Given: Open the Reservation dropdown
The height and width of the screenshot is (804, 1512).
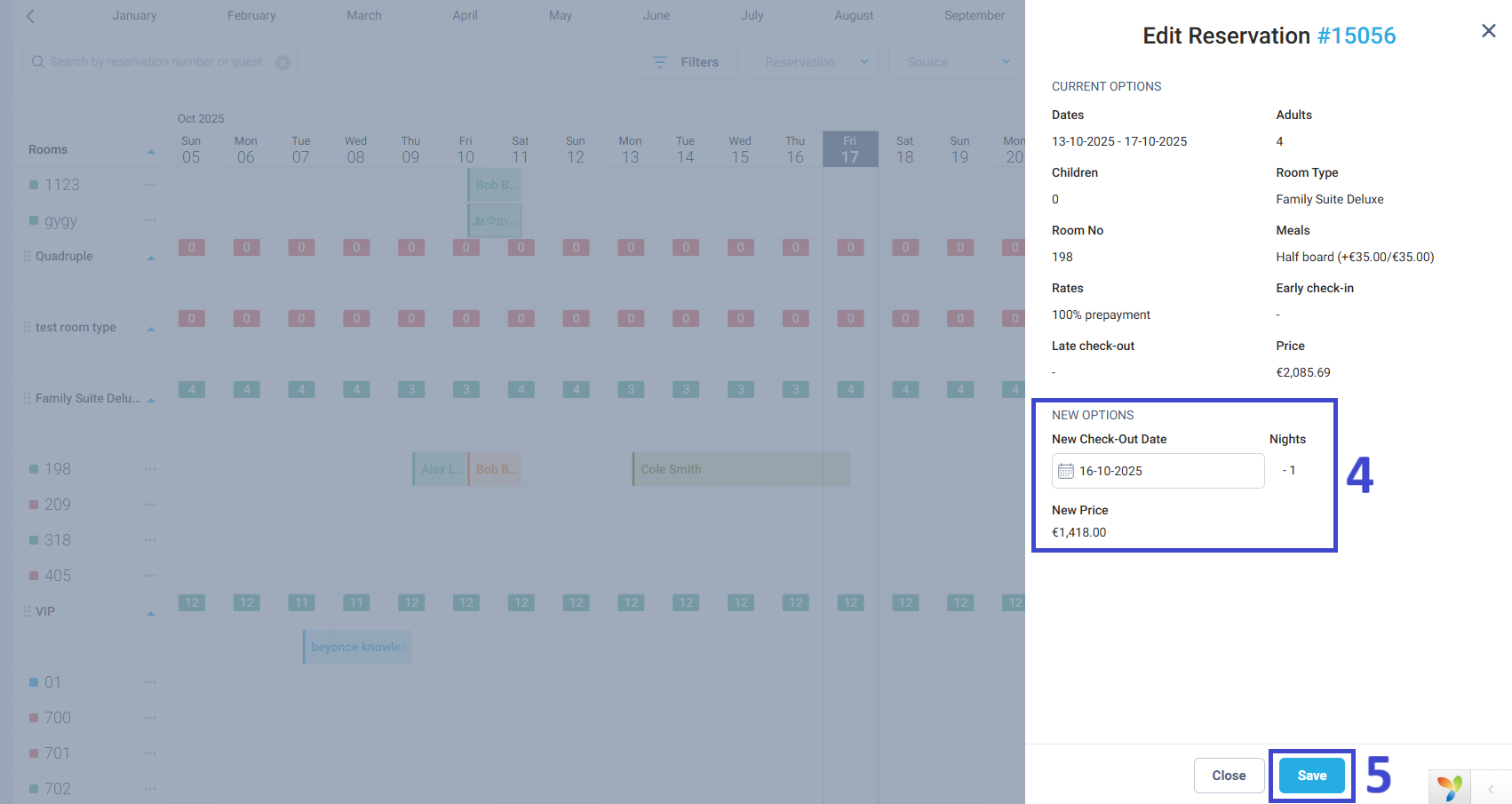Looking at the screenshot, I should tap(812, 62).
